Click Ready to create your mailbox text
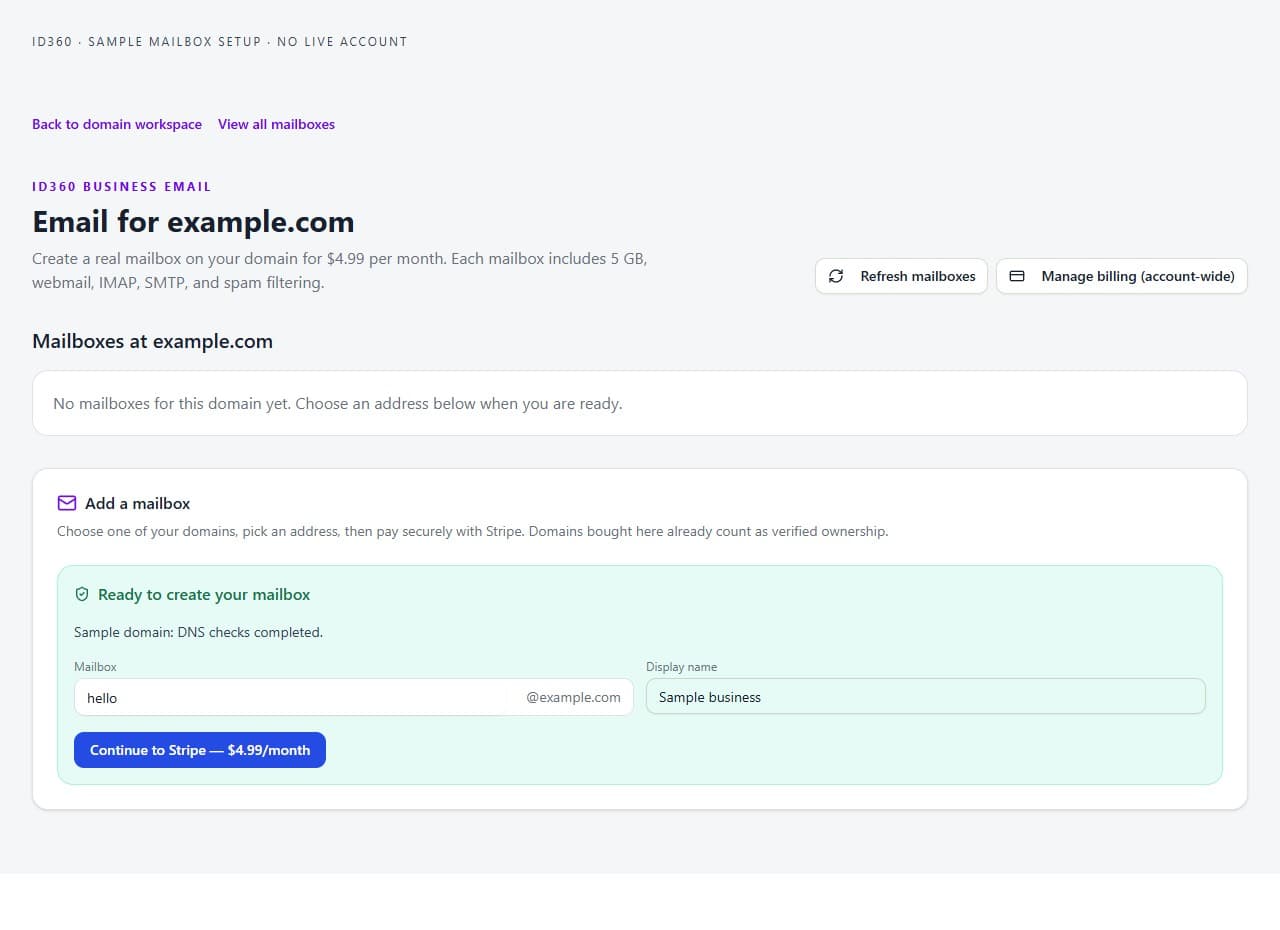Image resolution: width=1280 pixels, height=930 pixels. click(204, 594)
